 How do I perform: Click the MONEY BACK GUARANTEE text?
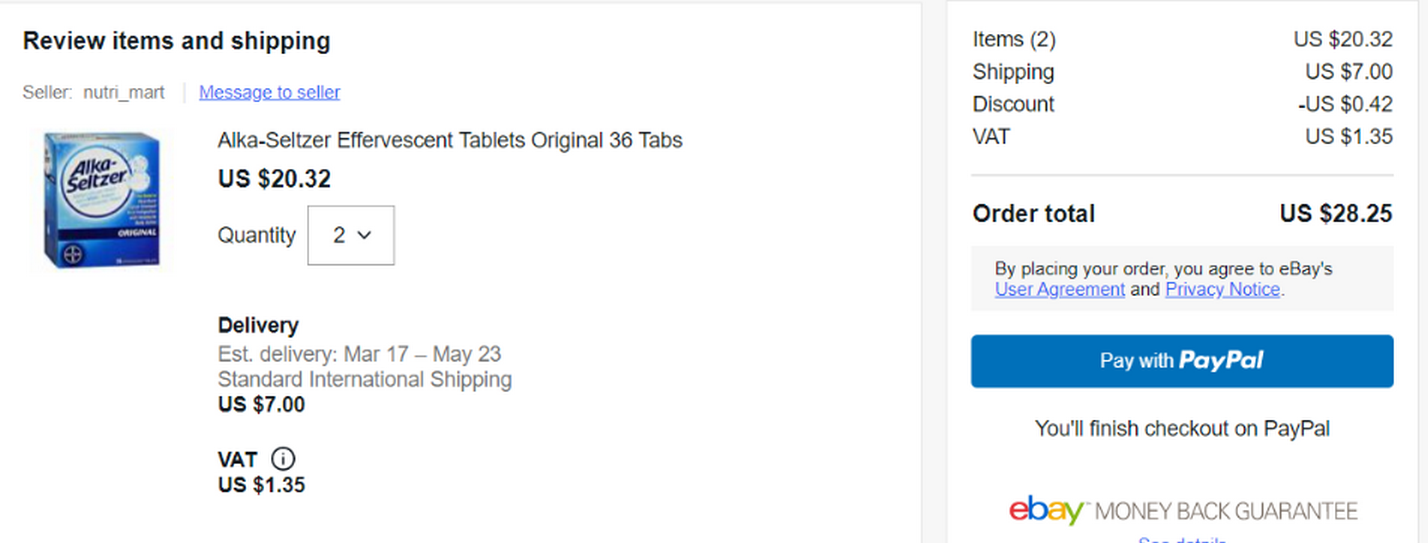pyautogui.click(x=1226, y=512)
